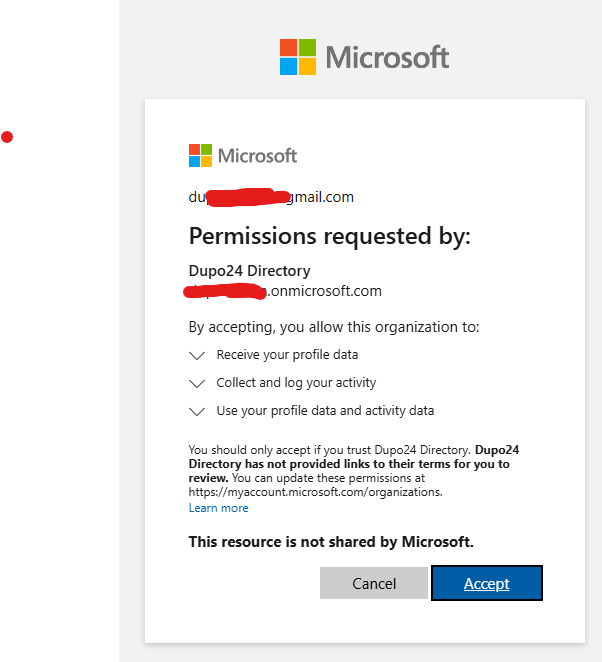This screenshot has width=602, height=662.
Task: Select 'Use your profile data and activity data' text
Action: (325, 410)
